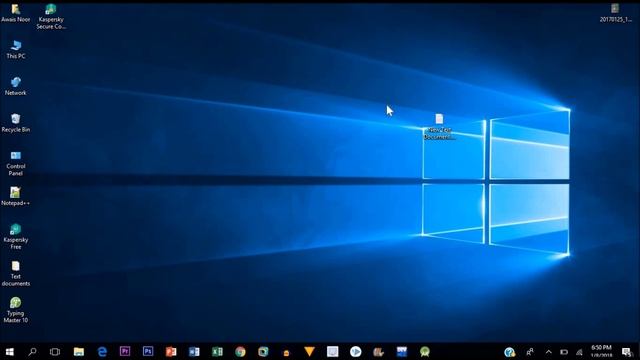The image size is (640, 360).
Task: Launch Microsoft Word from taskbar
Action: (194, 351)
